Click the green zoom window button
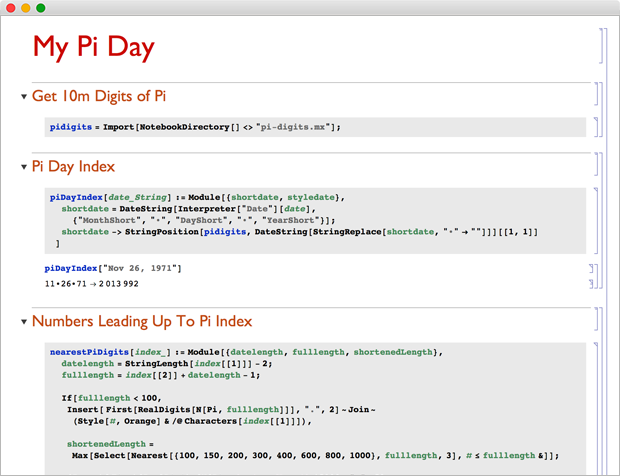This screenshot has width=620, height=476. 41,8
